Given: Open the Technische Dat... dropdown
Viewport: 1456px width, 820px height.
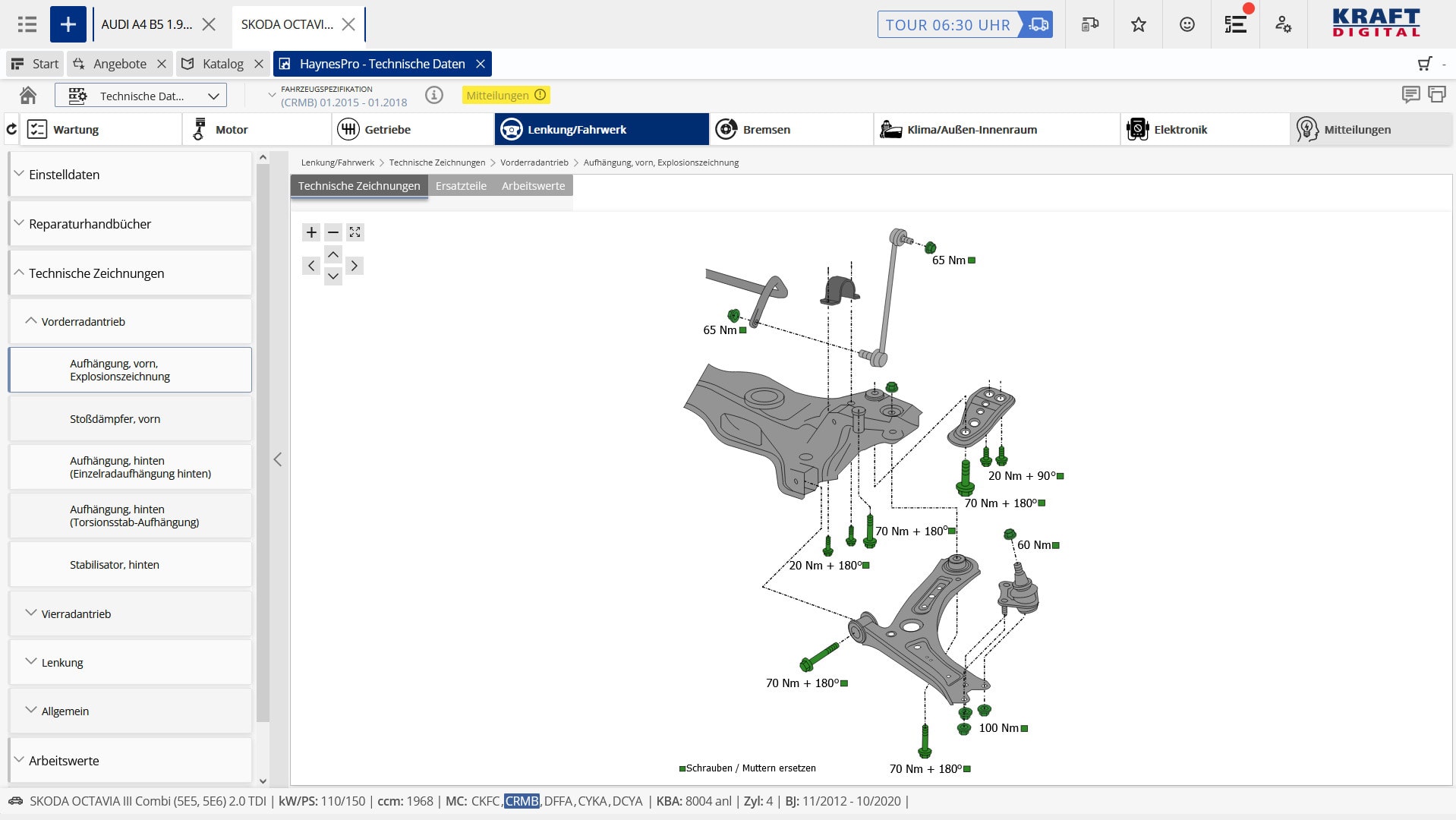Looking at the screenshot, I should click(141, 96).
